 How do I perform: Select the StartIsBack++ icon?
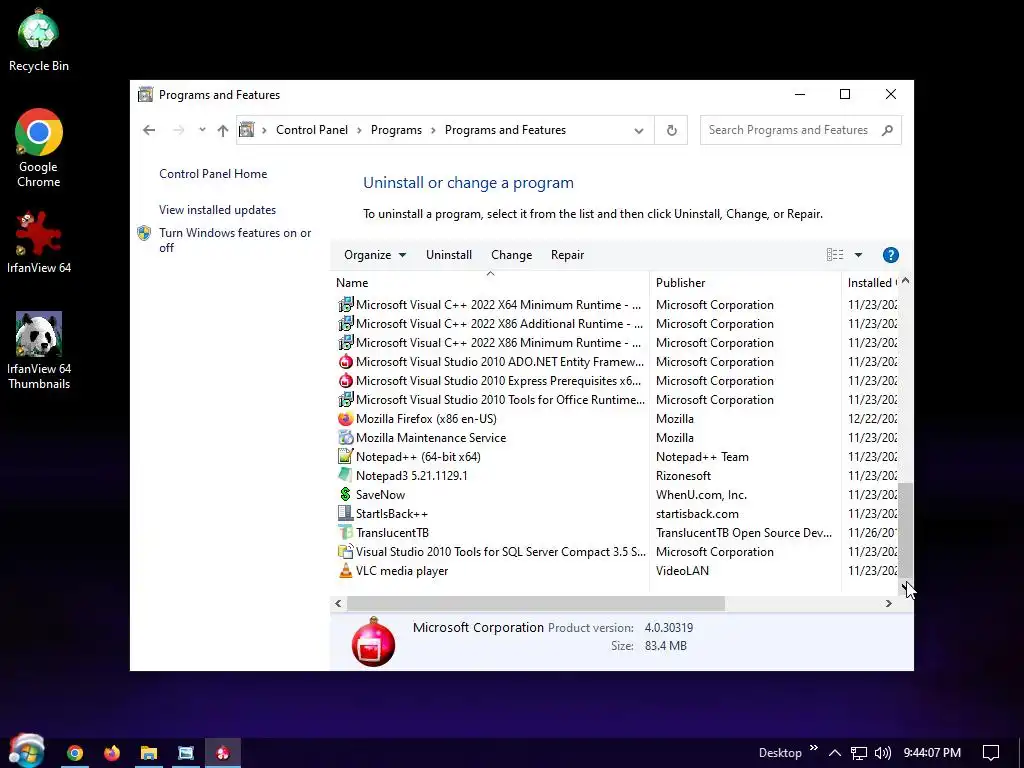coord(345,513)
